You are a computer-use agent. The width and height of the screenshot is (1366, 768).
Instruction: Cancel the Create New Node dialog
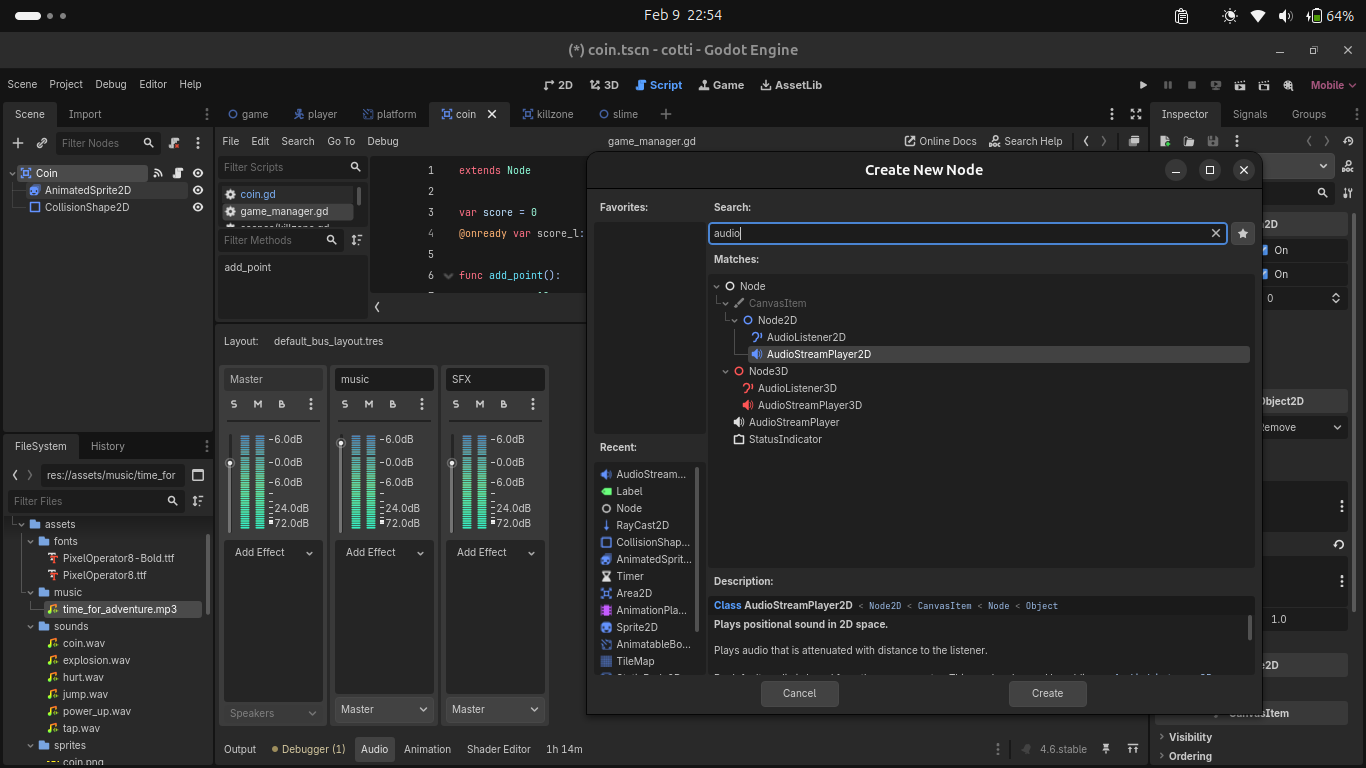click(x=799, y=693)
